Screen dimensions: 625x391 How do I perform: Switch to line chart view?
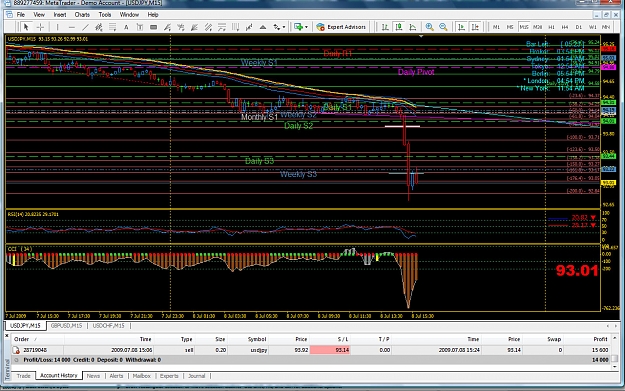[x=413, y=27]
